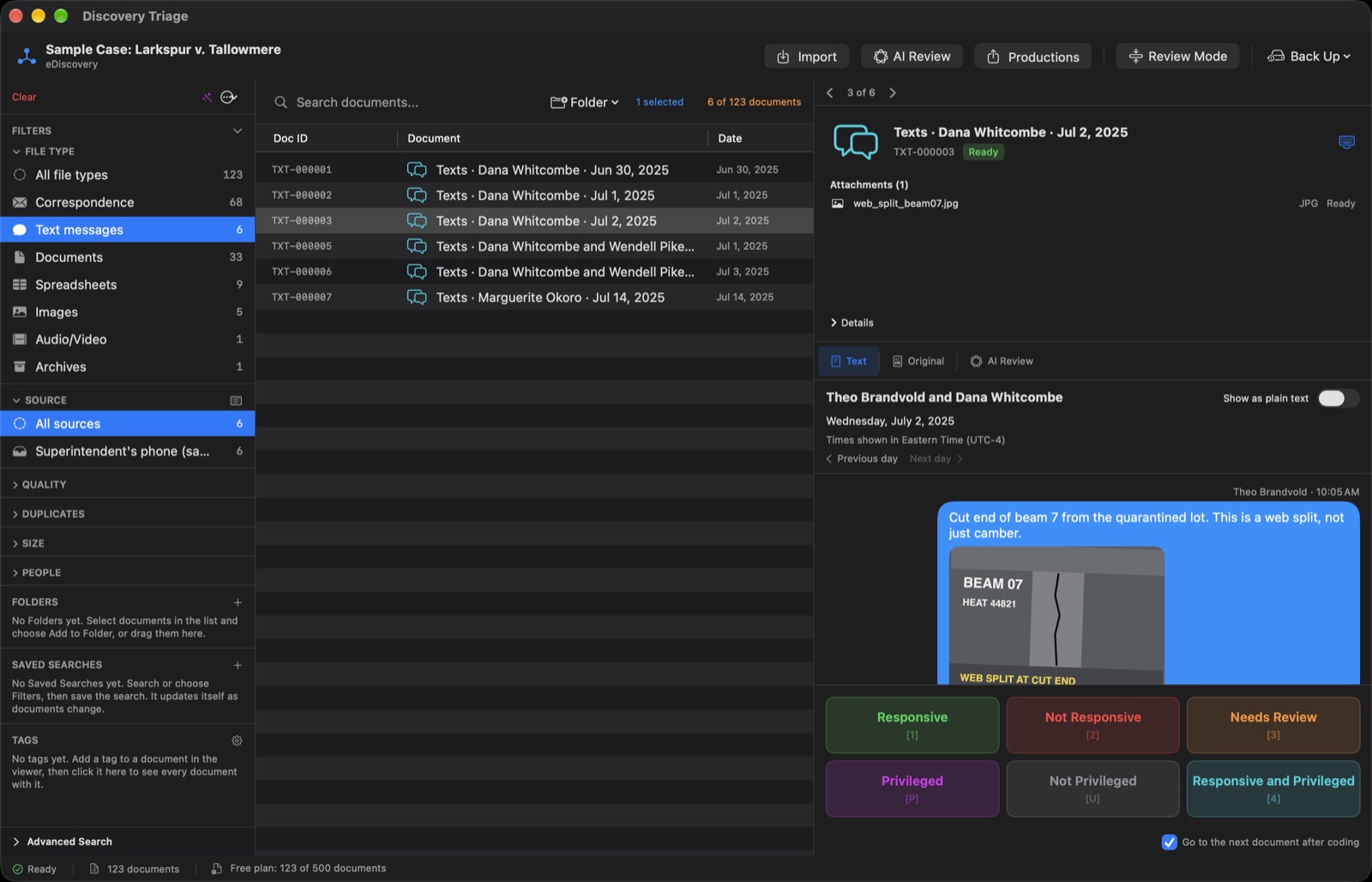Image resolution: width=1372 pixels, height=882 pixels.
Task: Enter Review Mode
Action: 1177,57
